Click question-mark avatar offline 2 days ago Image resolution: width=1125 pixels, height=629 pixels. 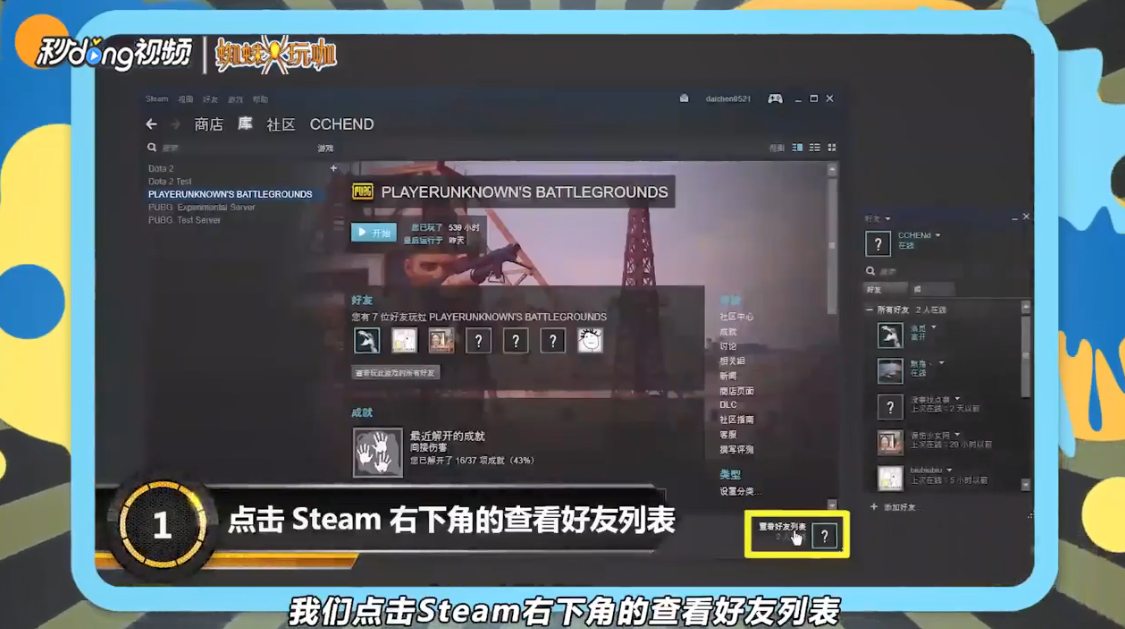(890, 407)
